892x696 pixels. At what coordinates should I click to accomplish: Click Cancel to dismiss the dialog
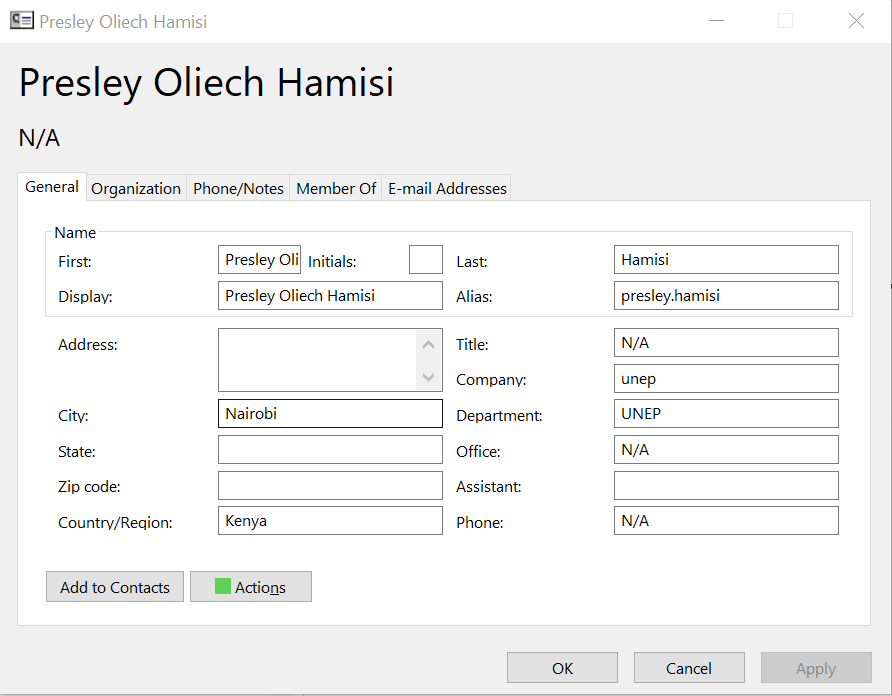tap(689, 668)
